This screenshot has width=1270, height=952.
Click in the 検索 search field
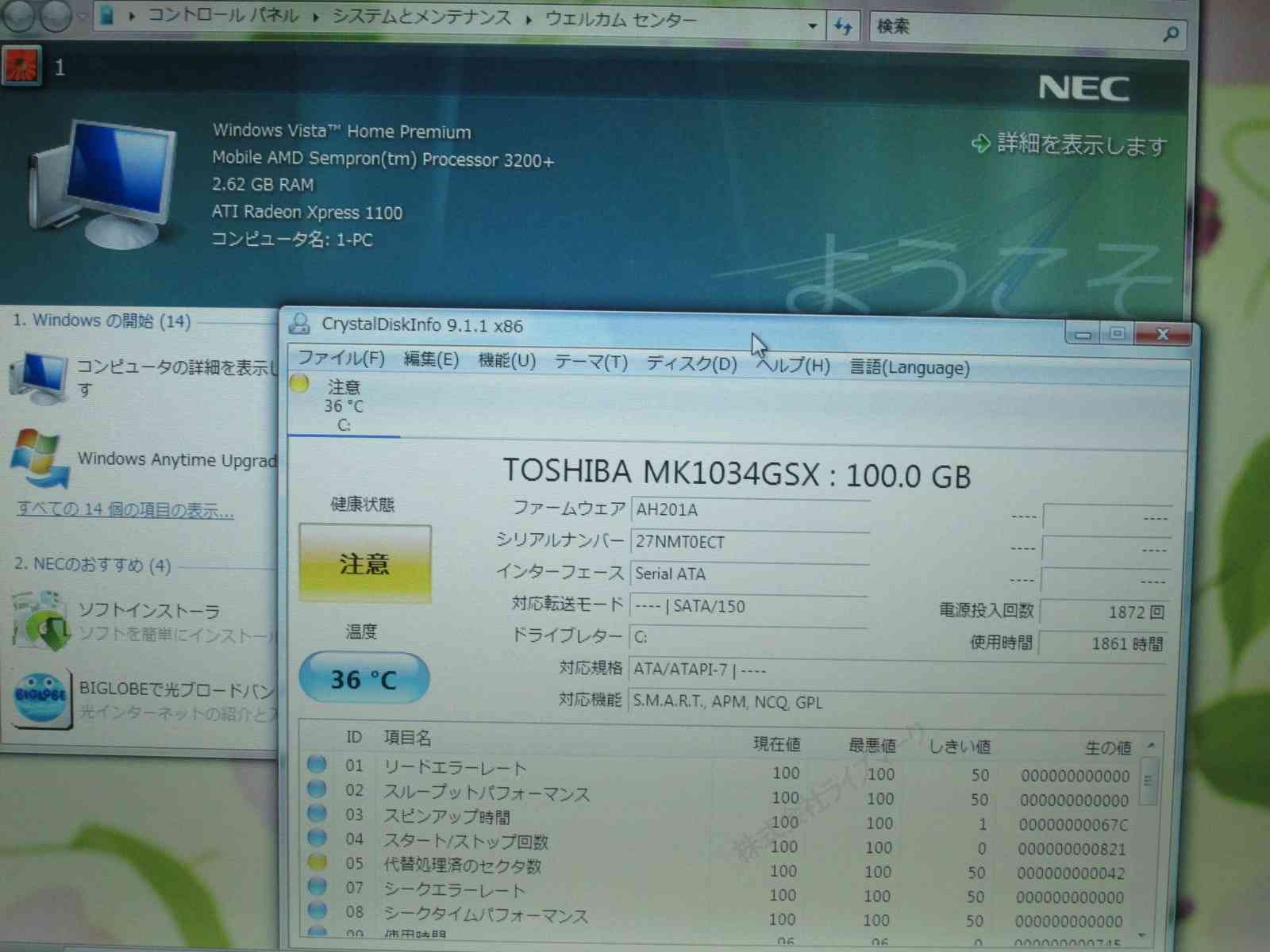click(1016, 29)
